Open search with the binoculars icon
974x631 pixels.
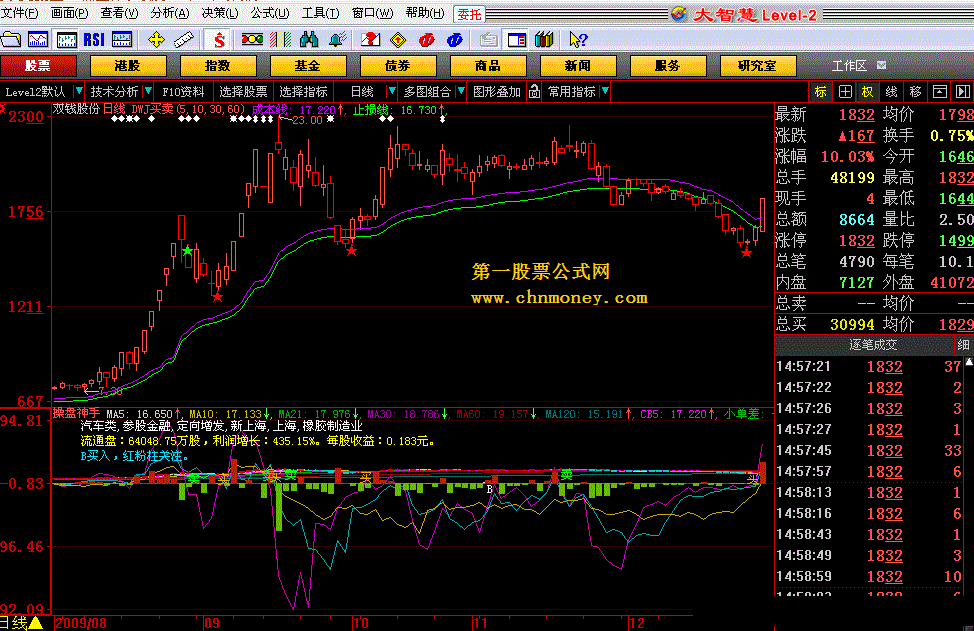pos(309,40)
